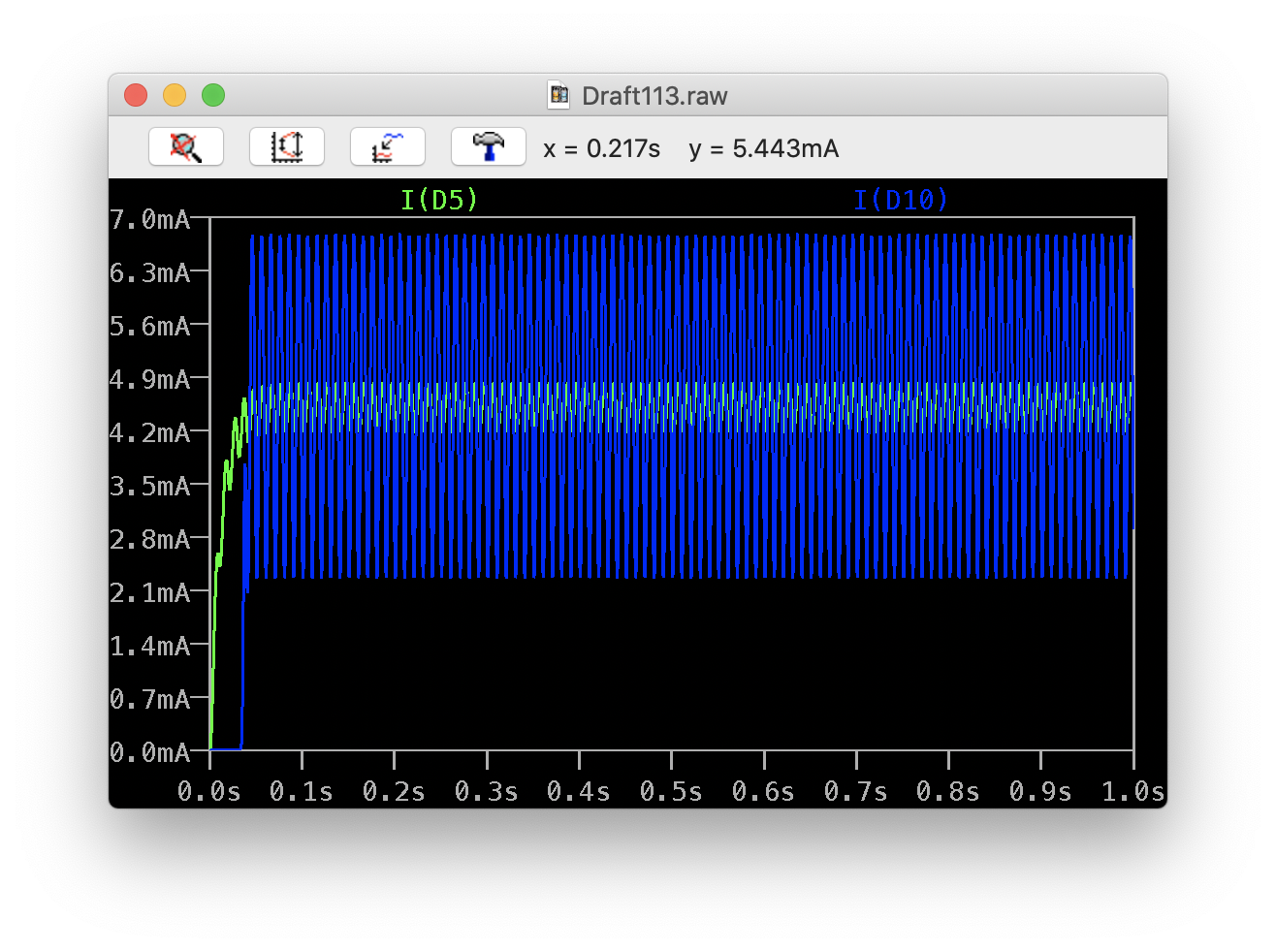Click the 0.3s time axis label

pos(487,792)
